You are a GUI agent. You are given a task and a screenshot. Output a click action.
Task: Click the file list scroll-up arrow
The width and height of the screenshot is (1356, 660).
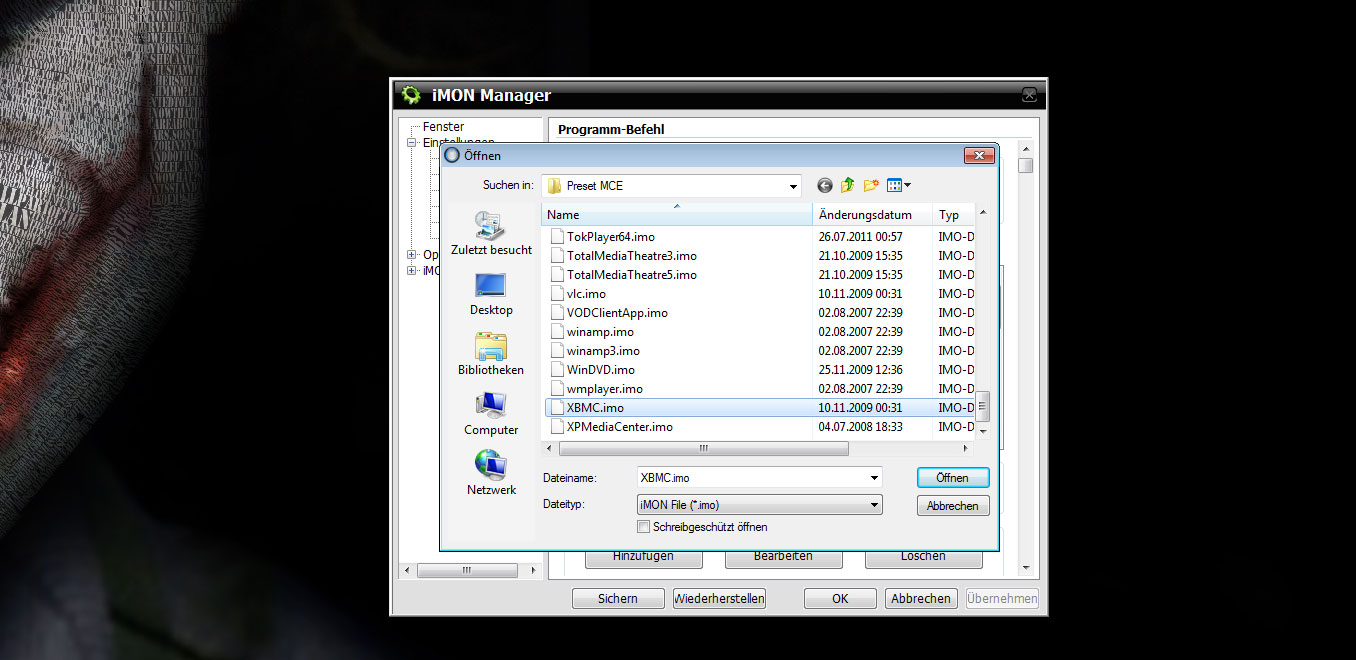(982, 213)
